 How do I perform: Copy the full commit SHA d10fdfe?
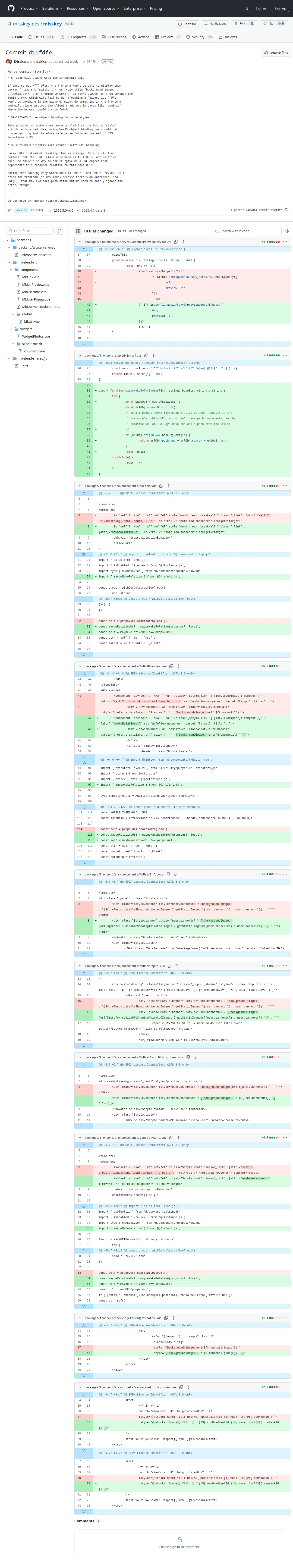point(286,210)
